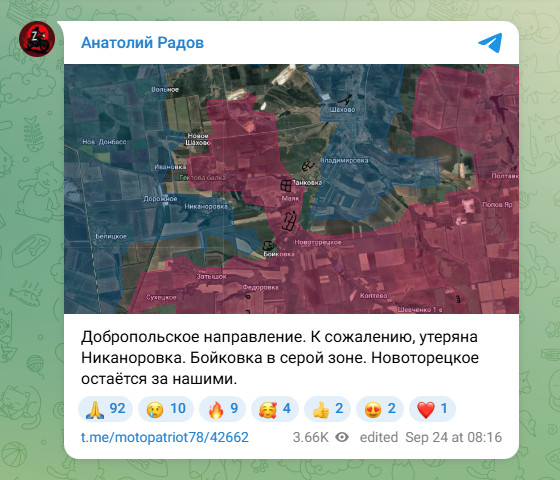The height and width of the screenshot is (480, 560).
Task: Click the Бойковка label on the map
Action: (x=279, y=254)
